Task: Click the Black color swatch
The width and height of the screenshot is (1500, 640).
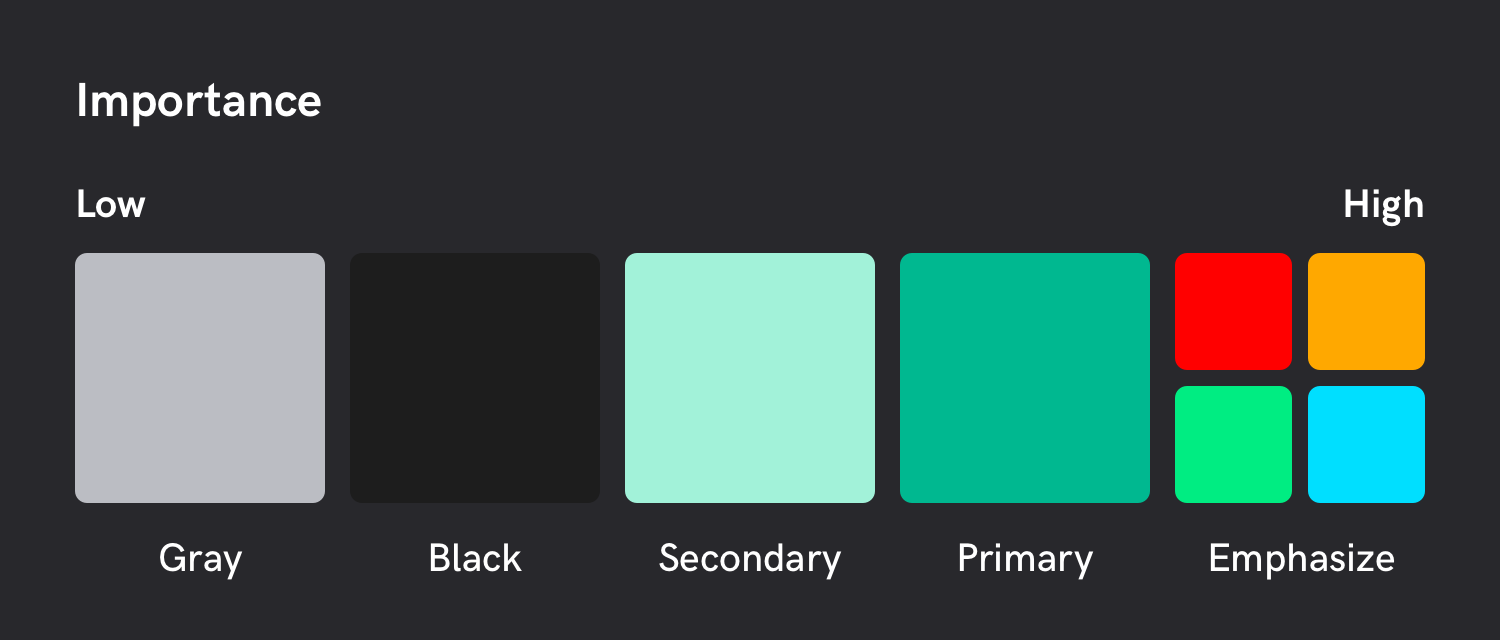Action: click(x=475, y=378)
